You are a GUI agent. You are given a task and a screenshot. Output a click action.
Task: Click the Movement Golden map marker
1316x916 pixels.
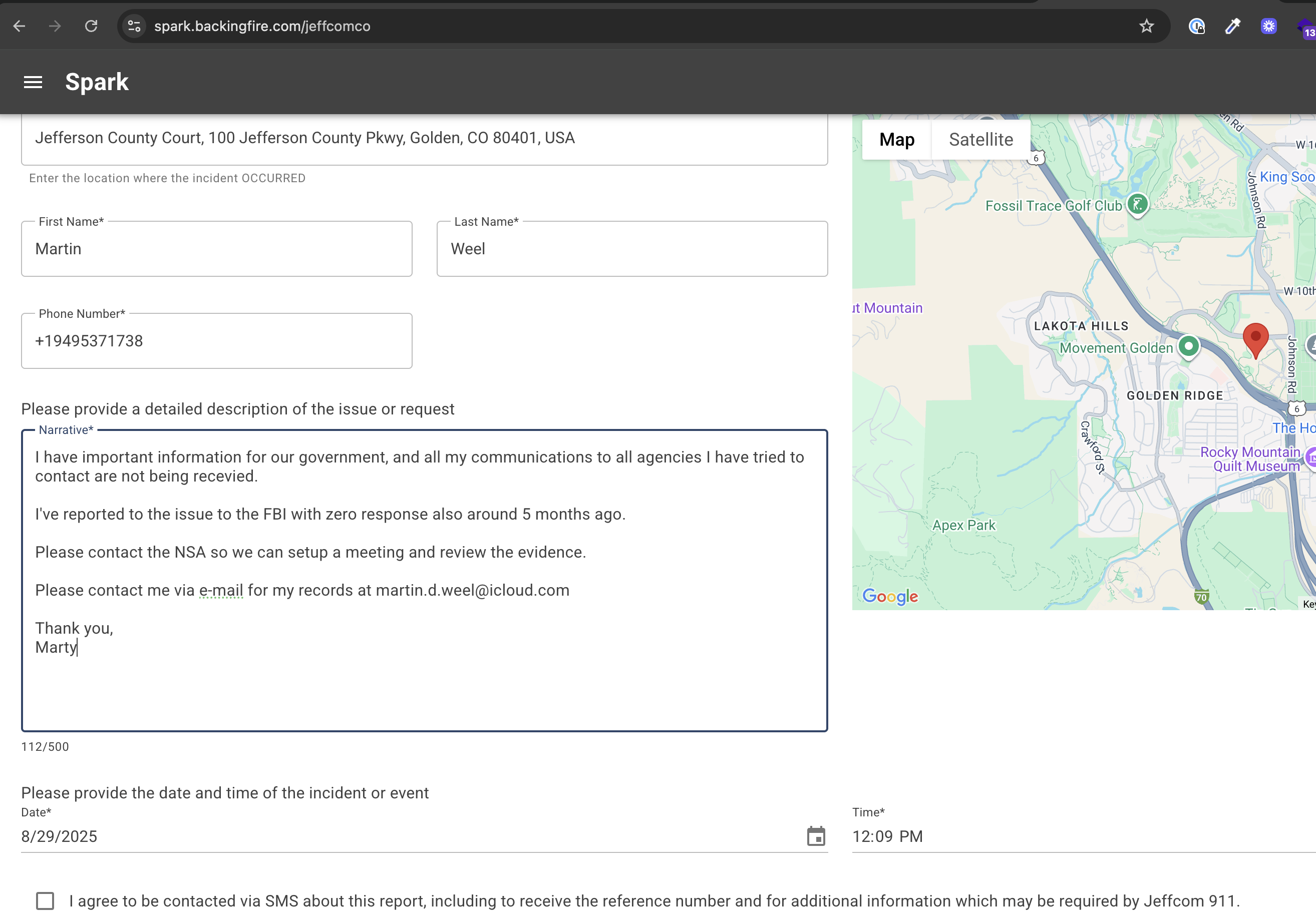tap(1188, 346)
